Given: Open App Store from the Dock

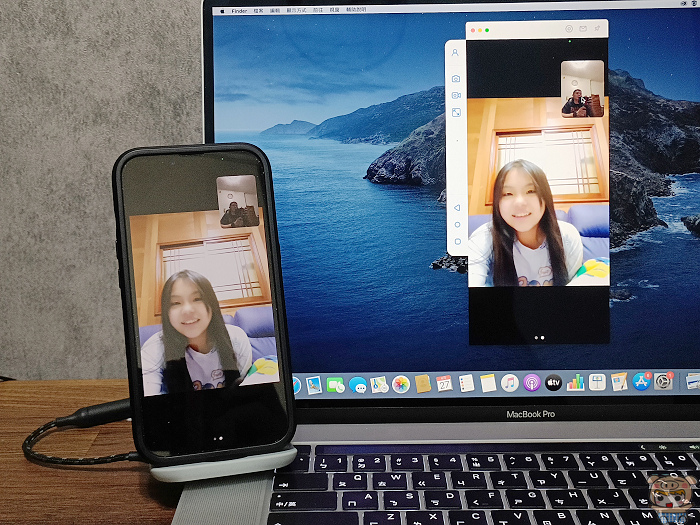Looking at the screenshot, I should (641, 382).
